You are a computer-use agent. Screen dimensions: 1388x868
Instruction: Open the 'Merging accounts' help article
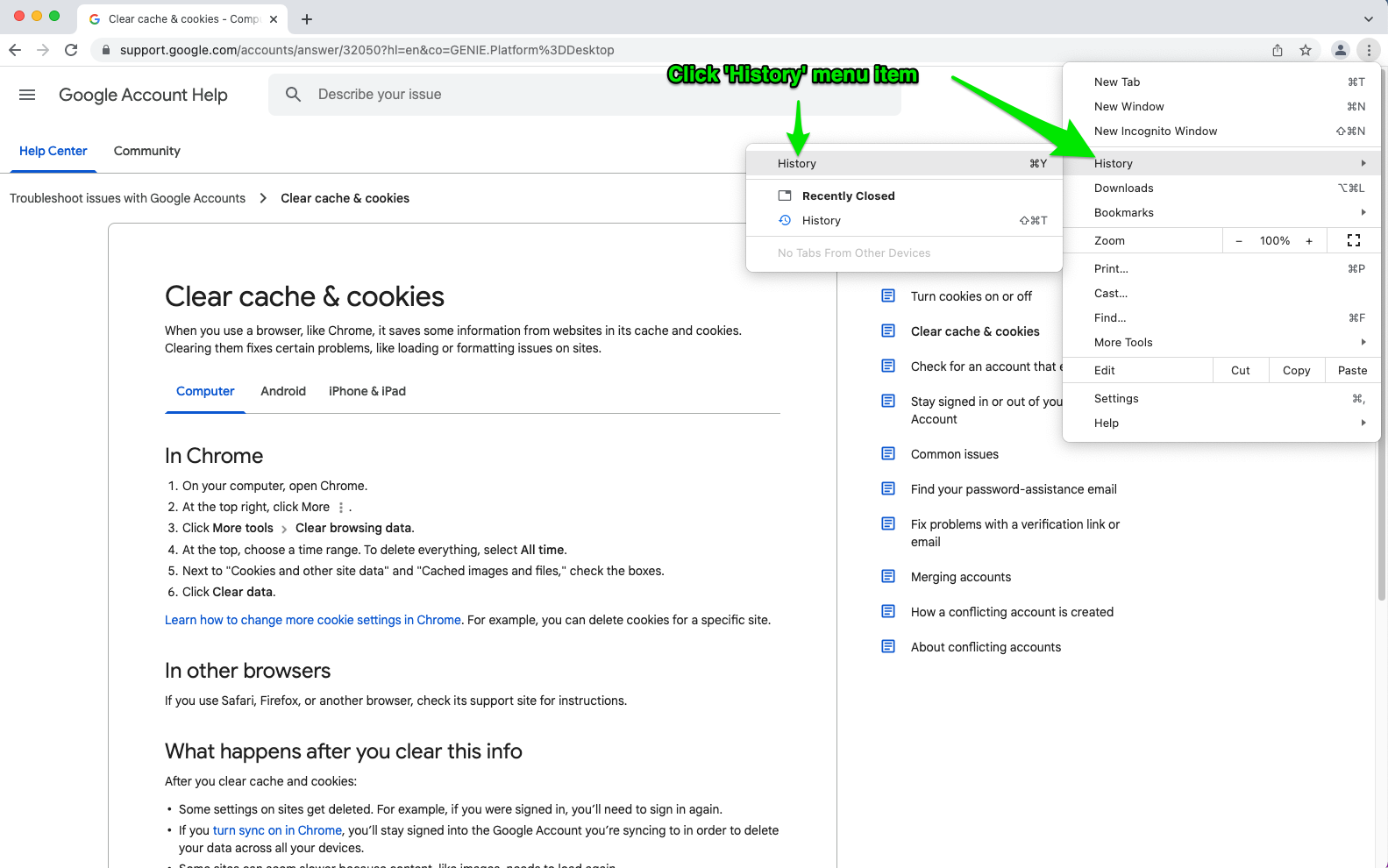click(x=960, y=577)
